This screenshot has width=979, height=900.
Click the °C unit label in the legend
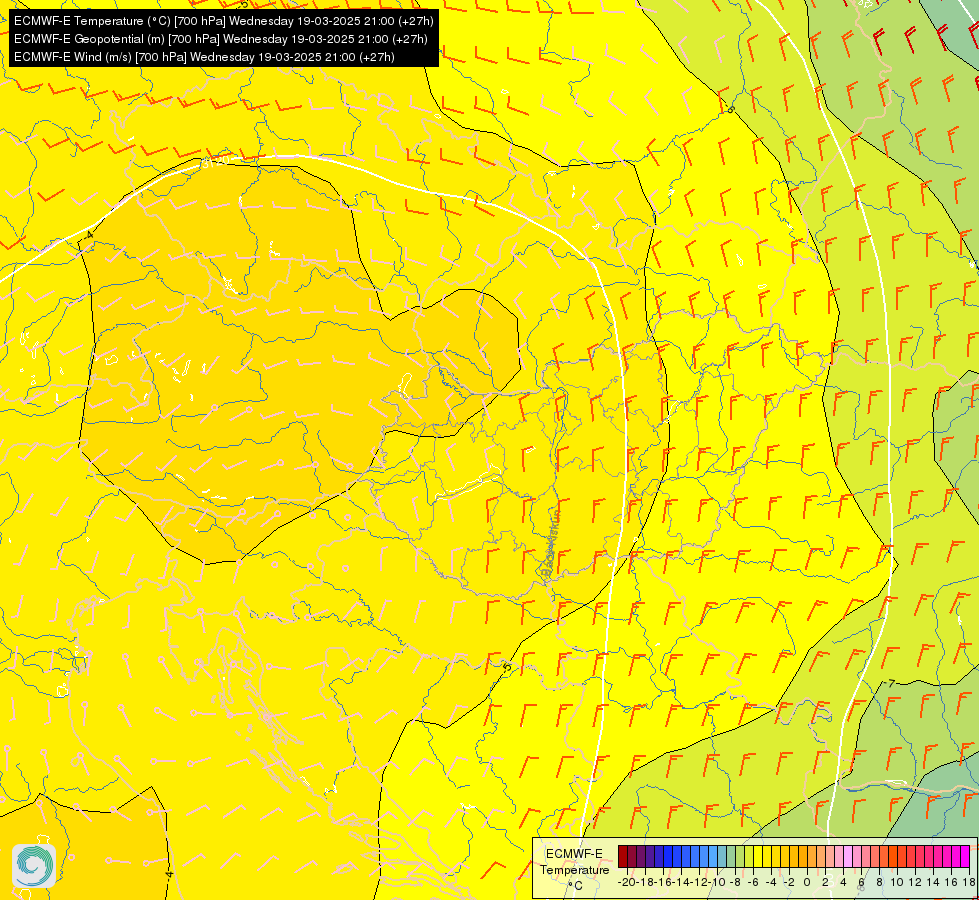574,886
